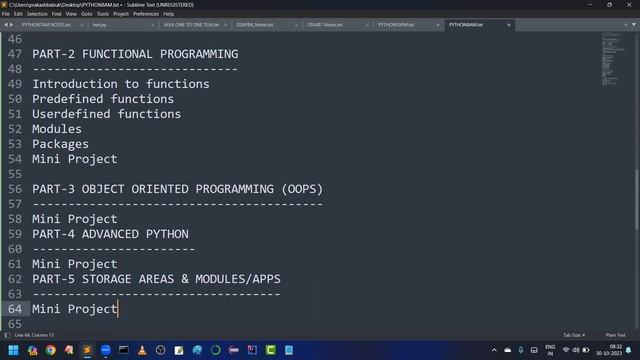The width and height of the screenshot is (640, 360).
Task: Click the blue round taskbar icon next to Sublime
Action: coord(105,350)
